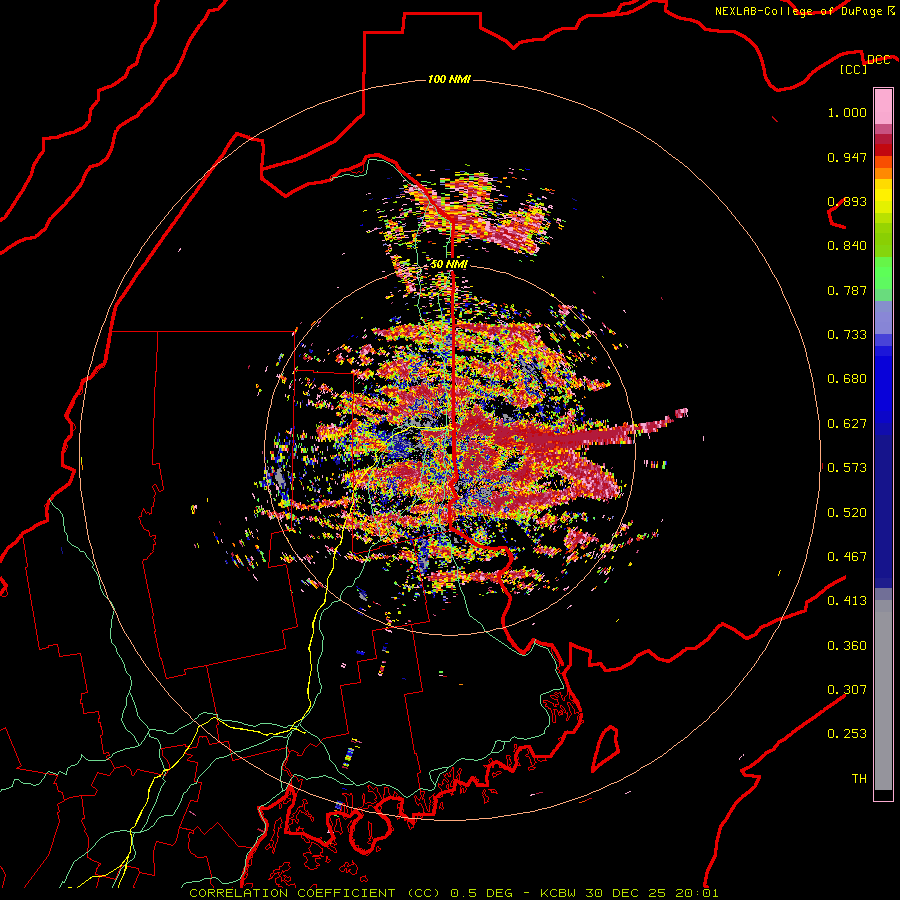The height and width of the screenshot is (900, 900).
Task: Select the 0.253 scale value
Action: (x=847, y=734)
